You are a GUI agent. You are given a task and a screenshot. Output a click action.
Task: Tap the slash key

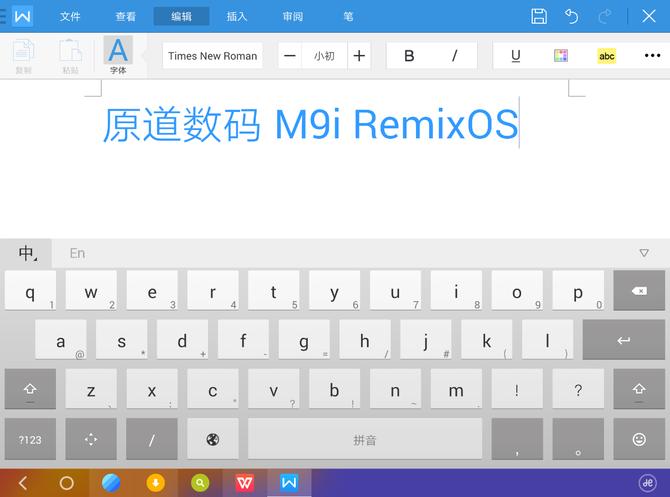[152, 439]
